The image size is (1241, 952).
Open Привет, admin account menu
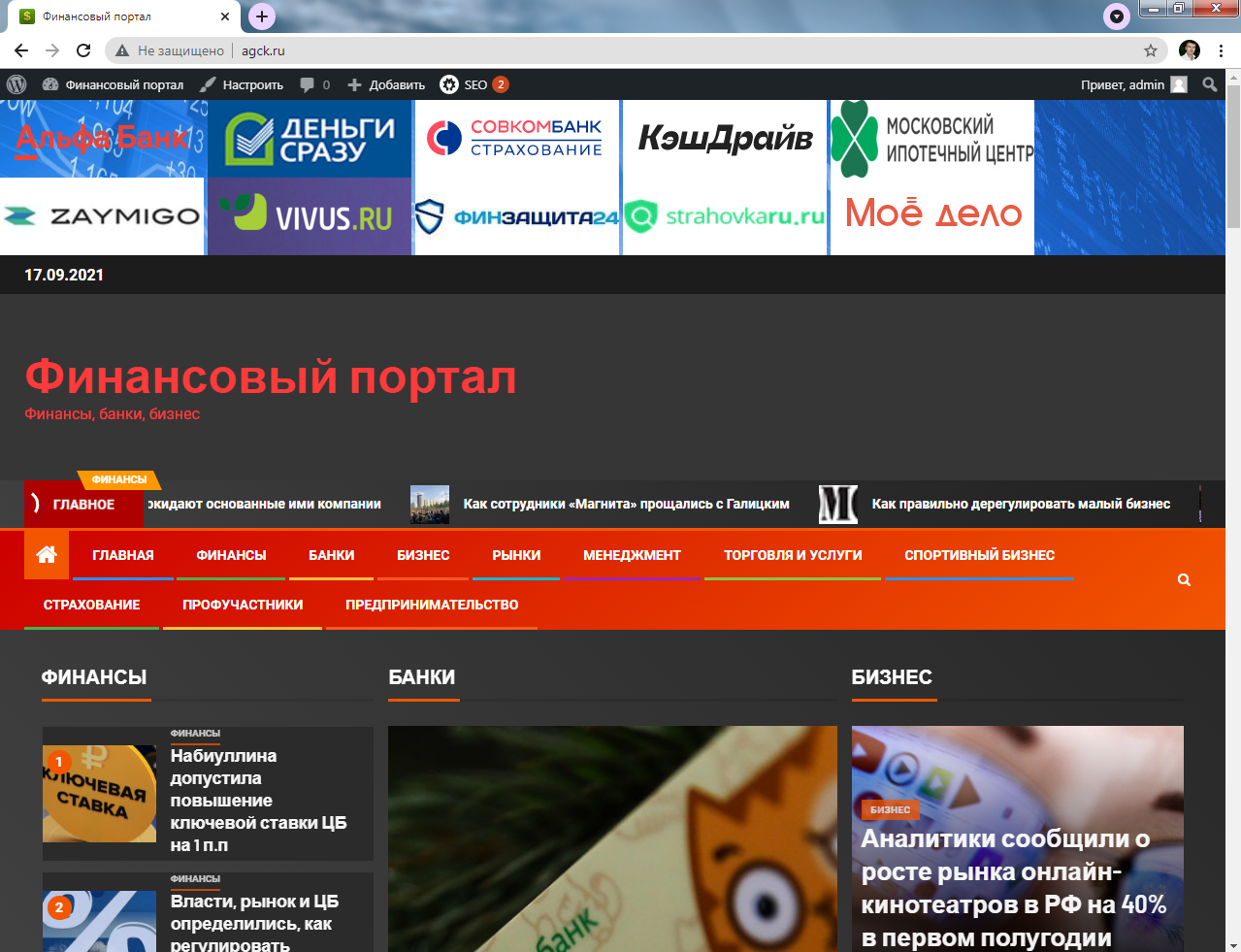(x=1134, y=84)
